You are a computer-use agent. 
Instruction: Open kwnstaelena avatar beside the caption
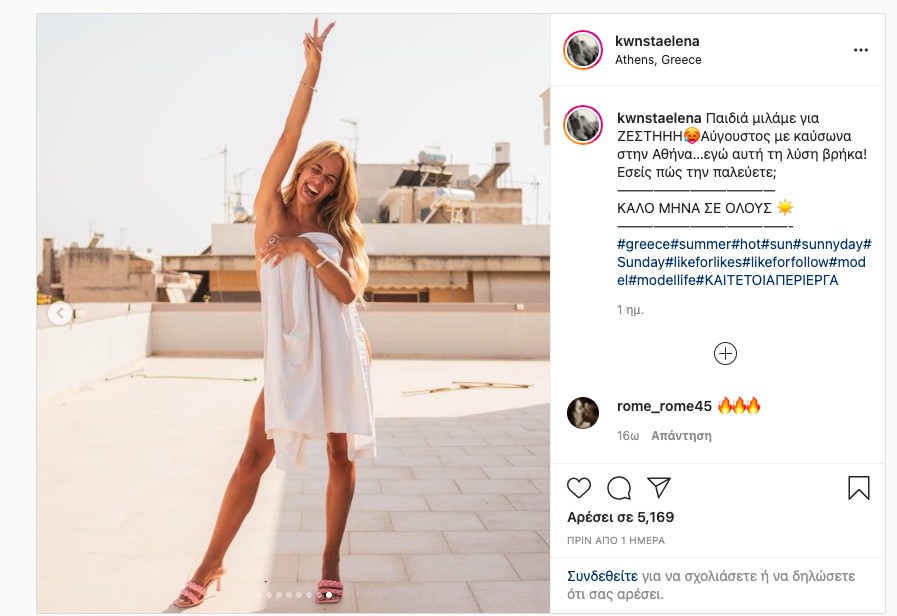(x=582, y=124)
